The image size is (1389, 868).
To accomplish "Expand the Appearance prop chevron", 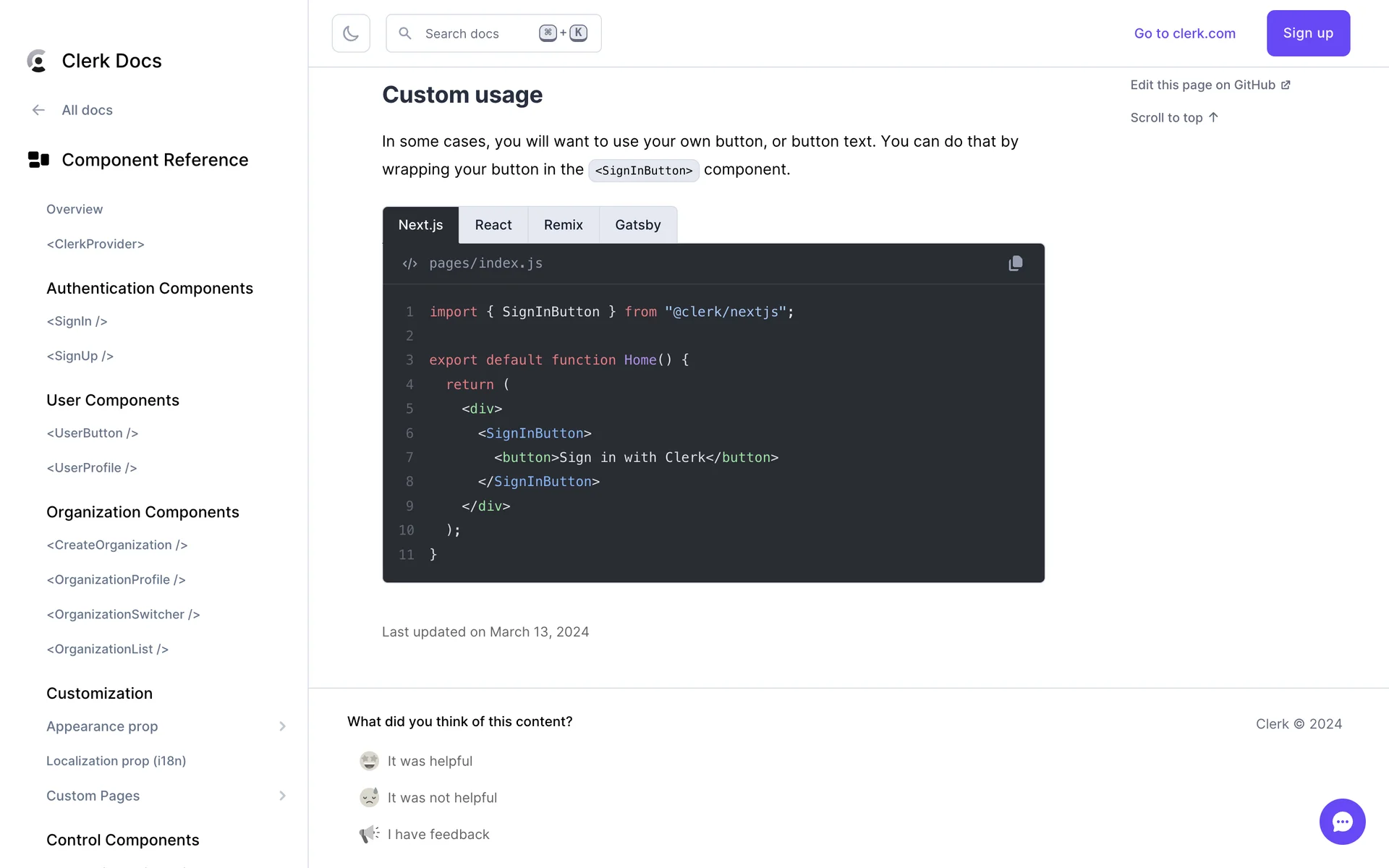I will point(282,726).
